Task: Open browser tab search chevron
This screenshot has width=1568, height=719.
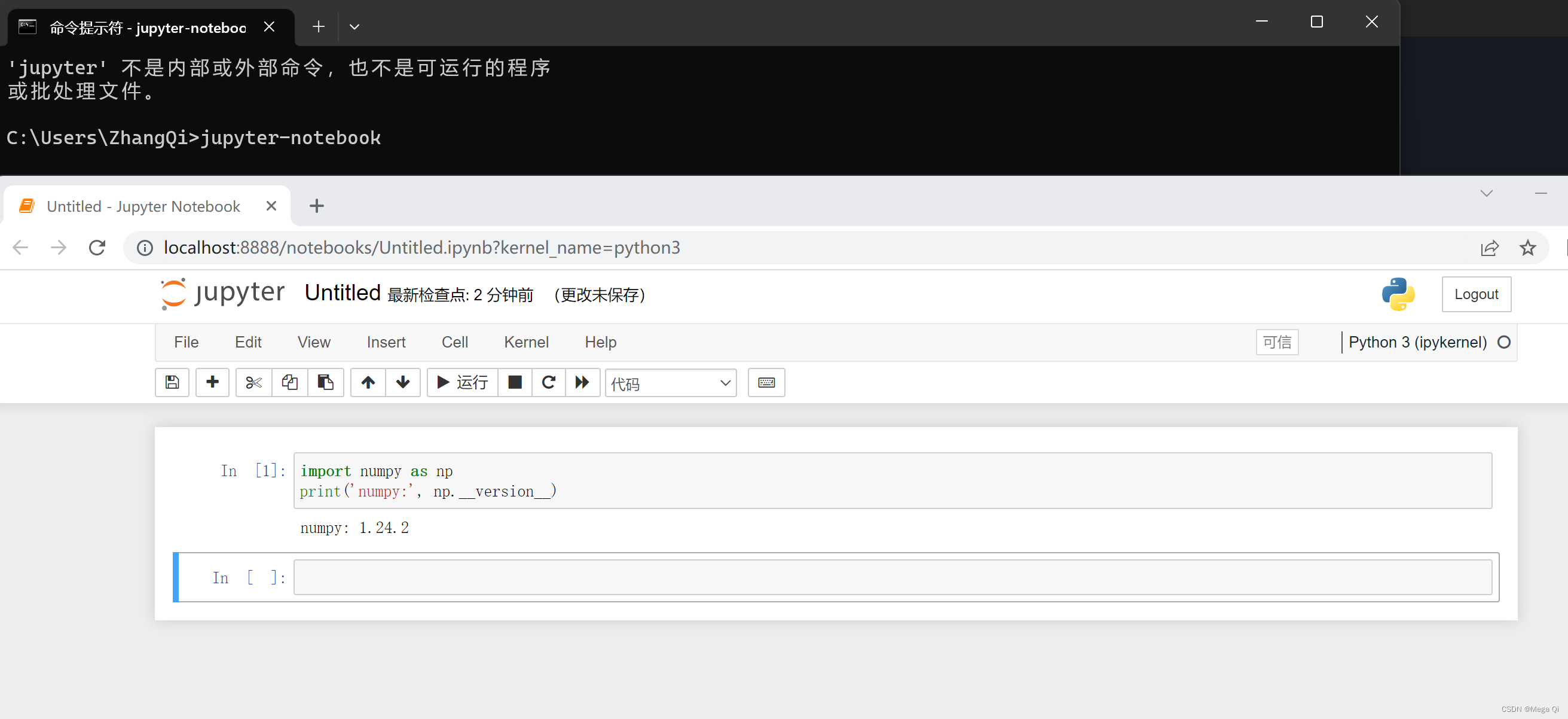Action: [x=1487, y=193]
